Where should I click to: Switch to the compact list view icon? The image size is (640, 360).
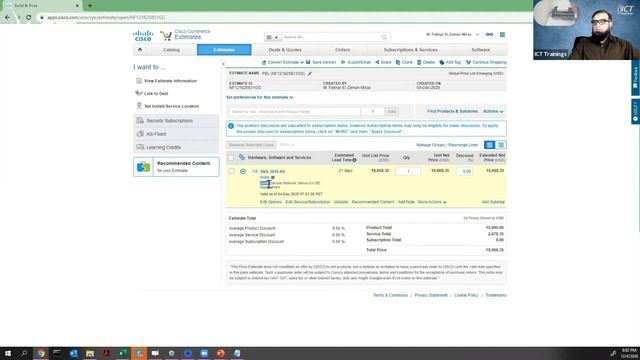(x=489, y=145)
